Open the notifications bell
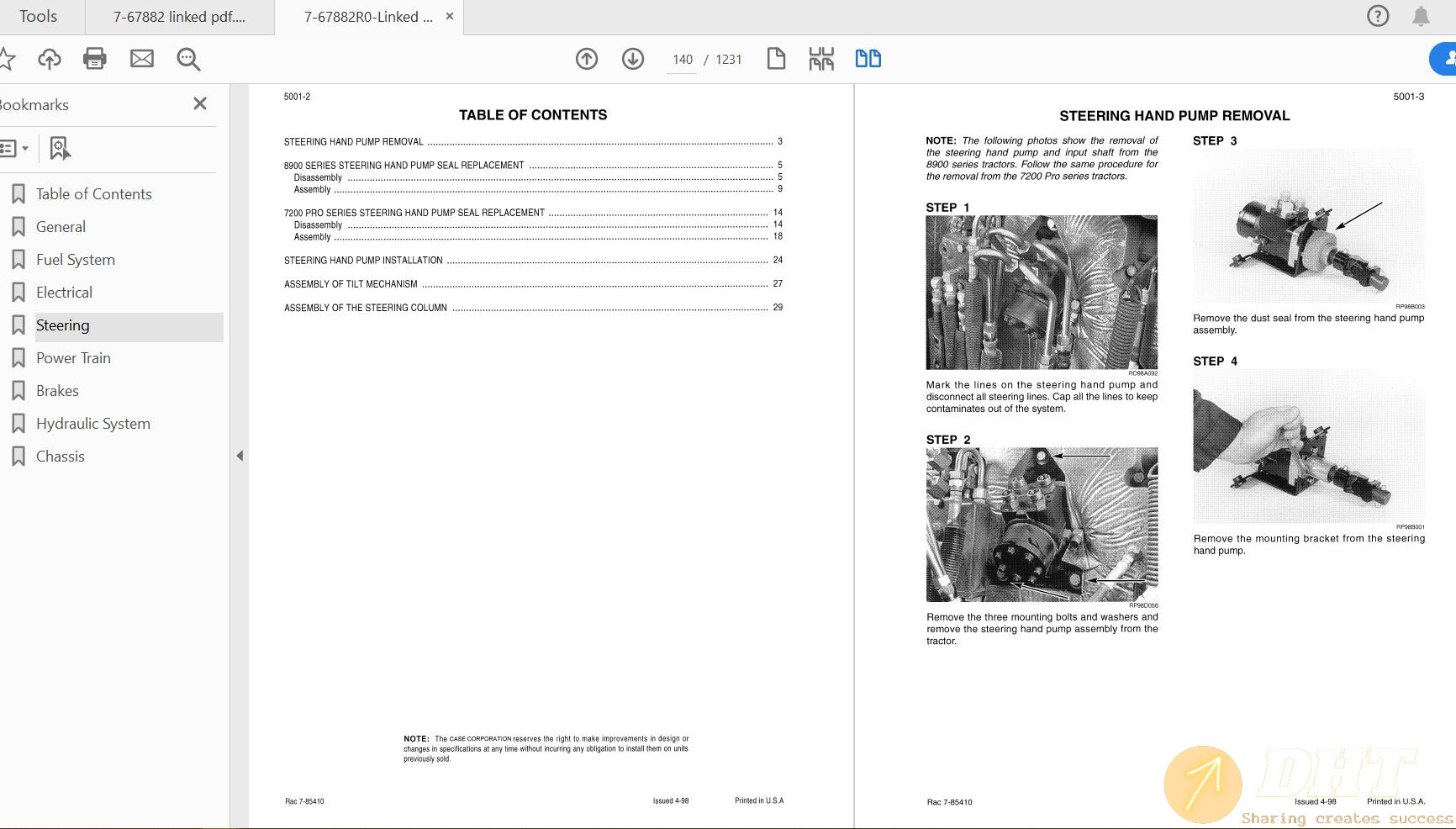The width and height of the screenshot is (1456, 829). coord(1421,17)
